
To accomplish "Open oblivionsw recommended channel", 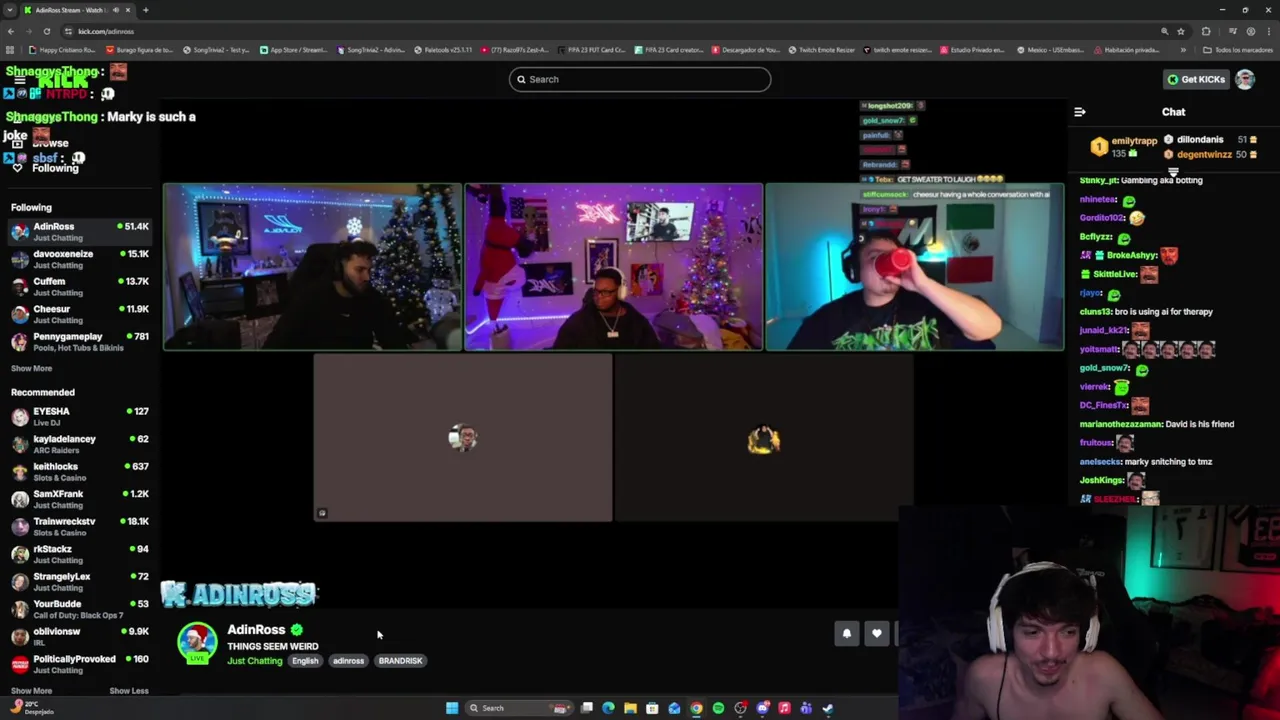I will click(x=80, y=636).
